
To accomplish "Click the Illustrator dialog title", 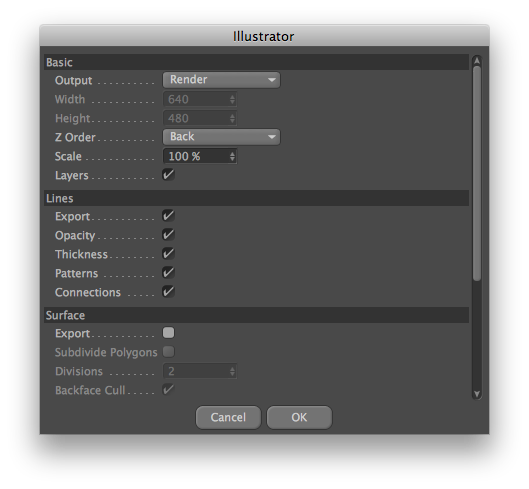I will (x=263, y=36).
